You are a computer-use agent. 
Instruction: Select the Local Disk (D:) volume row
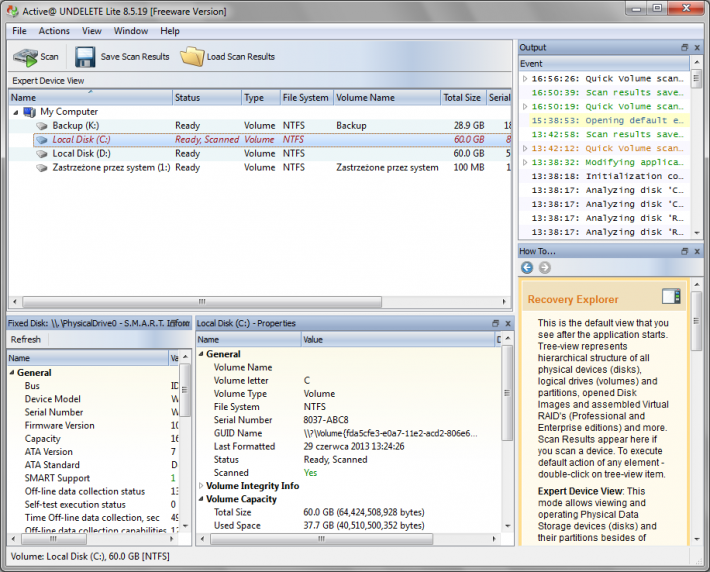259,154
